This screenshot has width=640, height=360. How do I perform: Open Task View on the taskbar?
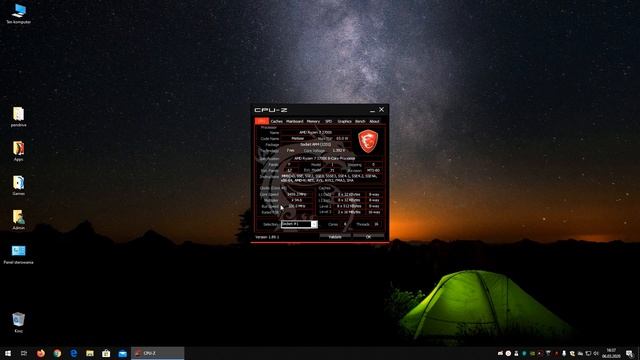[24, 353]
